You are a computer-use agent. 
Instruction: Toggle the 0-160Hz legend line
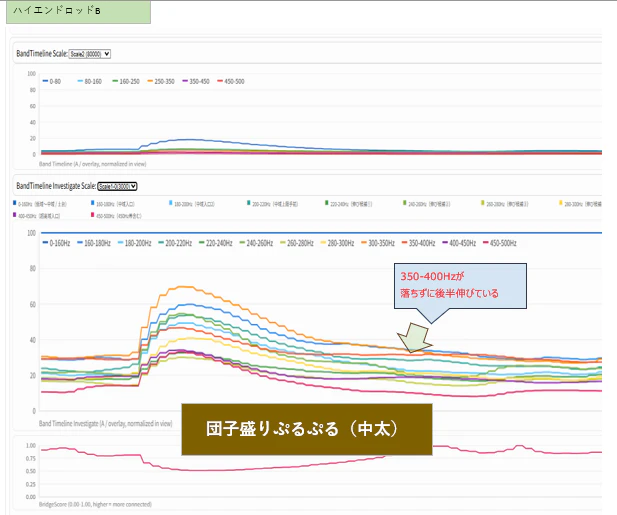(x=56, y=243)
